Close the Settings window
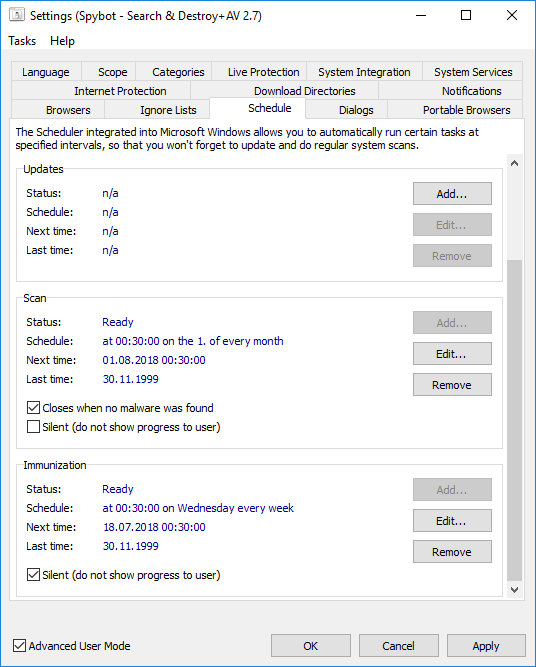The image size is (536, 667). pos(512,15)
